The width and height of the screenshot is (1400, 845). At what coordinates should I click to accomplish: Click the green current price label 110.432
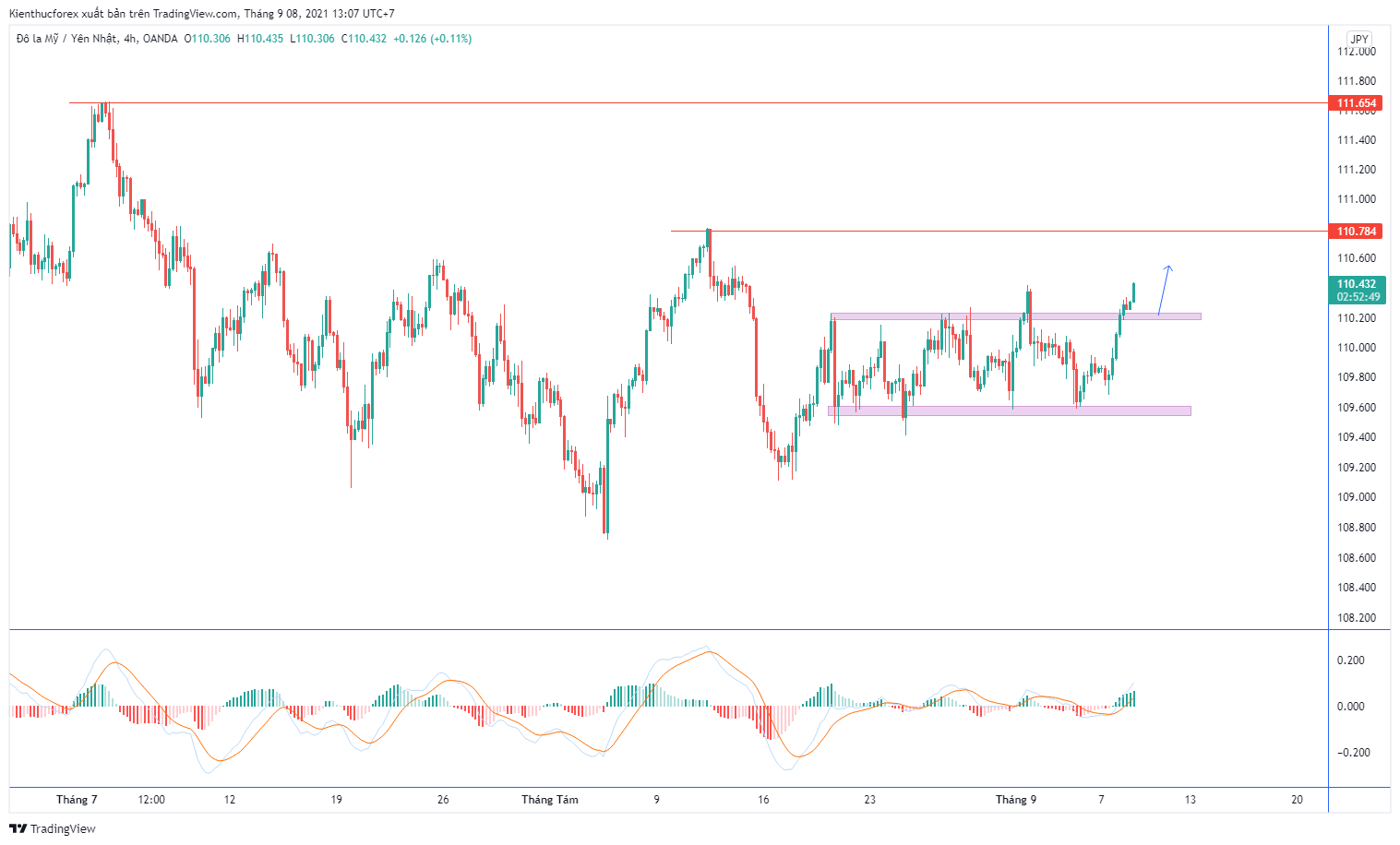(1356, 284)
